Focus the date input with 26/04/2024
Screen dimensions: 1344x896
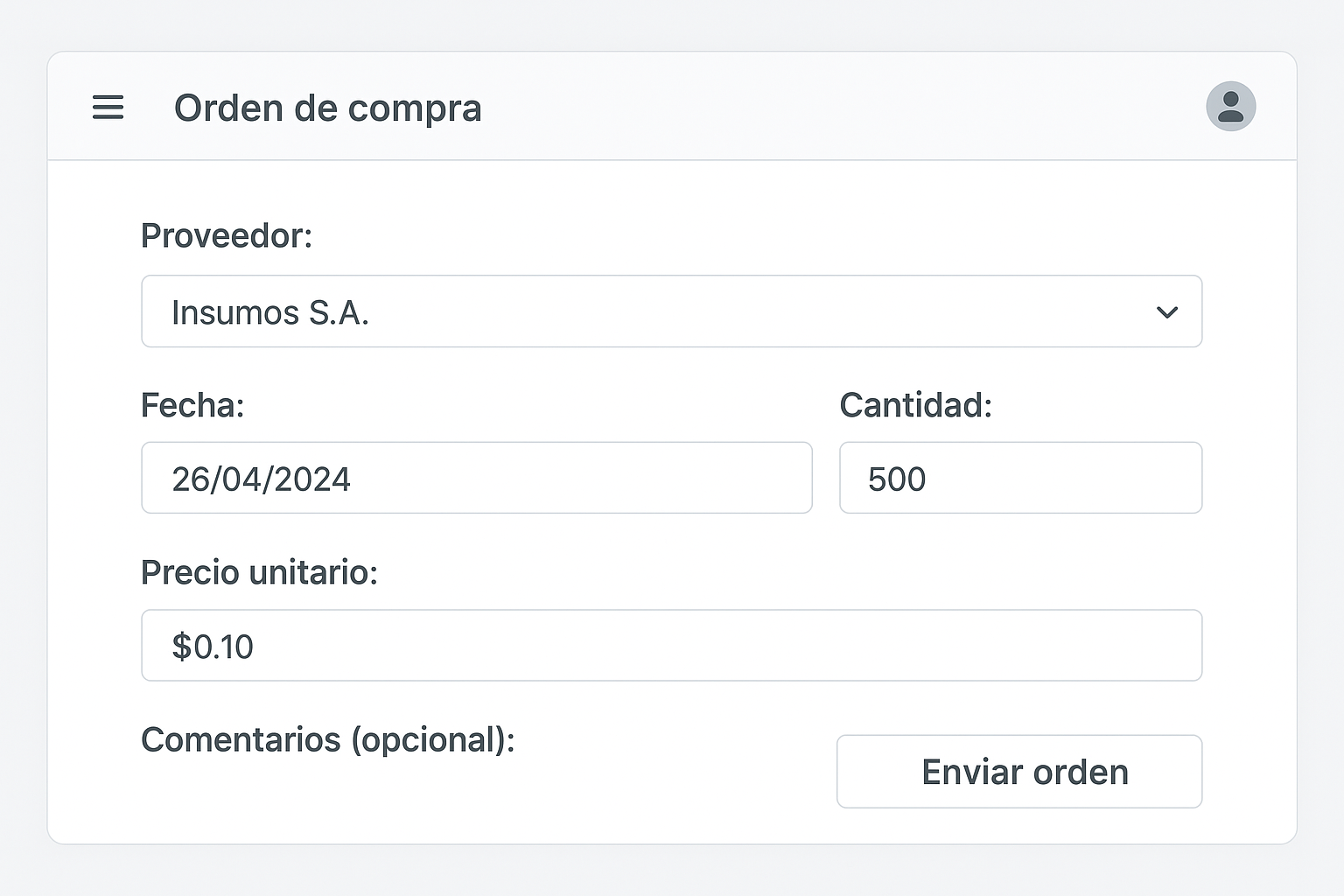point(477,478)
